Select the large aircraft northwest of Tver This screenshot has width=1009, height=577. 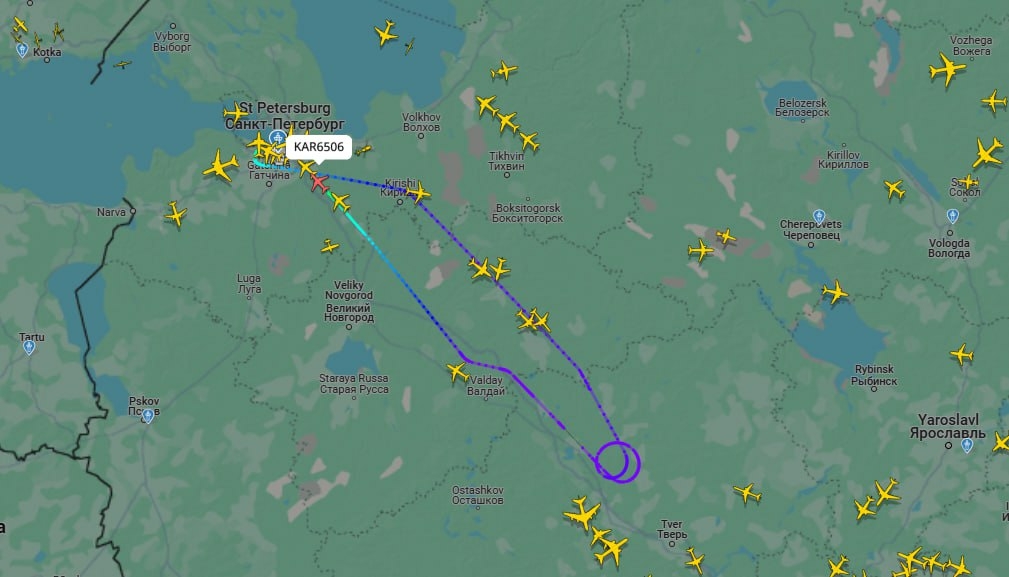pyautogui.click(x=582, y=513)
